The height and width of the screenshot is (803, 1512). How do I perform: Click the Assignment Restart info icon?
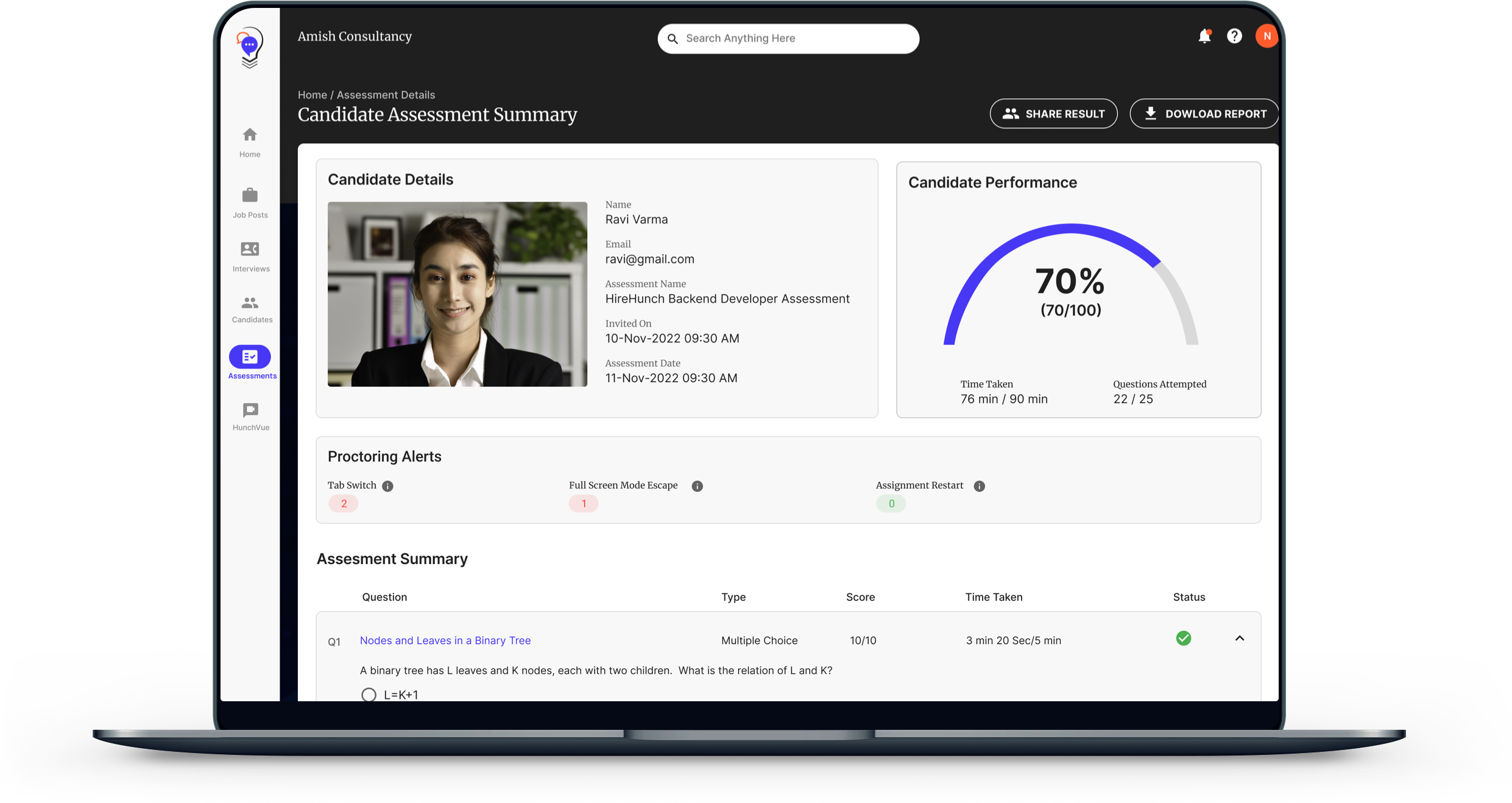point(979,486)
